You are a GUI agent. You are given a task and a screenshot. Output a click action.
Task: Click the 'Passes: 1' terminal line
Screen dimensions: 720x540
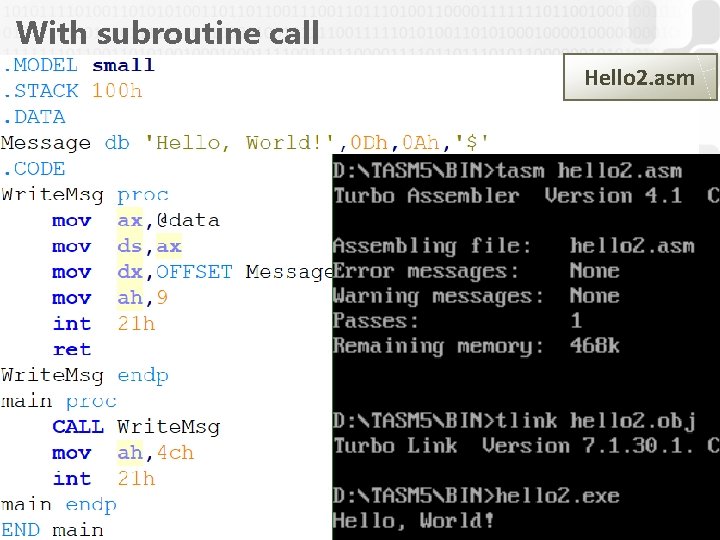458,321
